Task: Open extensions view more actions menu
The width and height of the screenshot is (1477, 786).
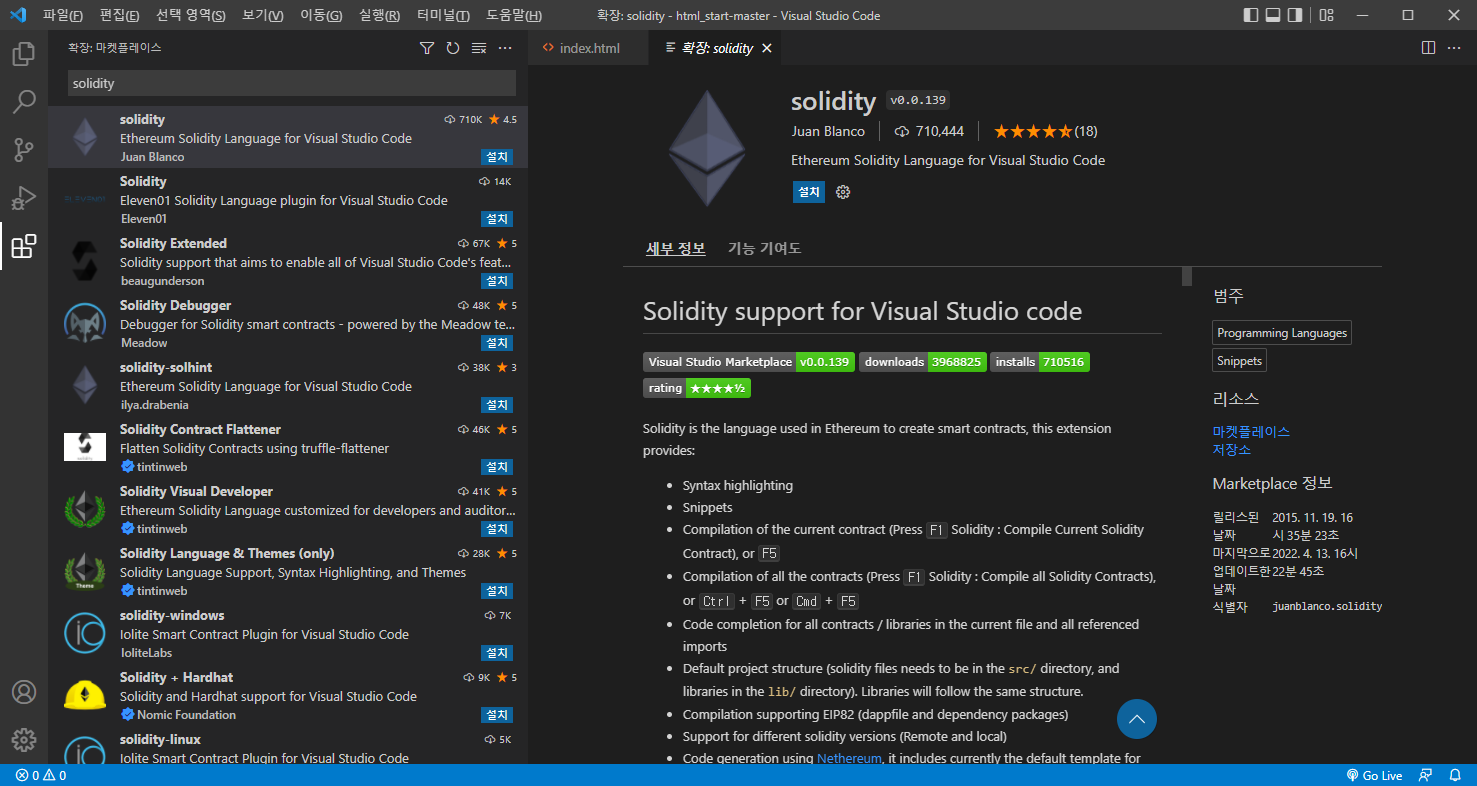Action: [x=505, y=48]
